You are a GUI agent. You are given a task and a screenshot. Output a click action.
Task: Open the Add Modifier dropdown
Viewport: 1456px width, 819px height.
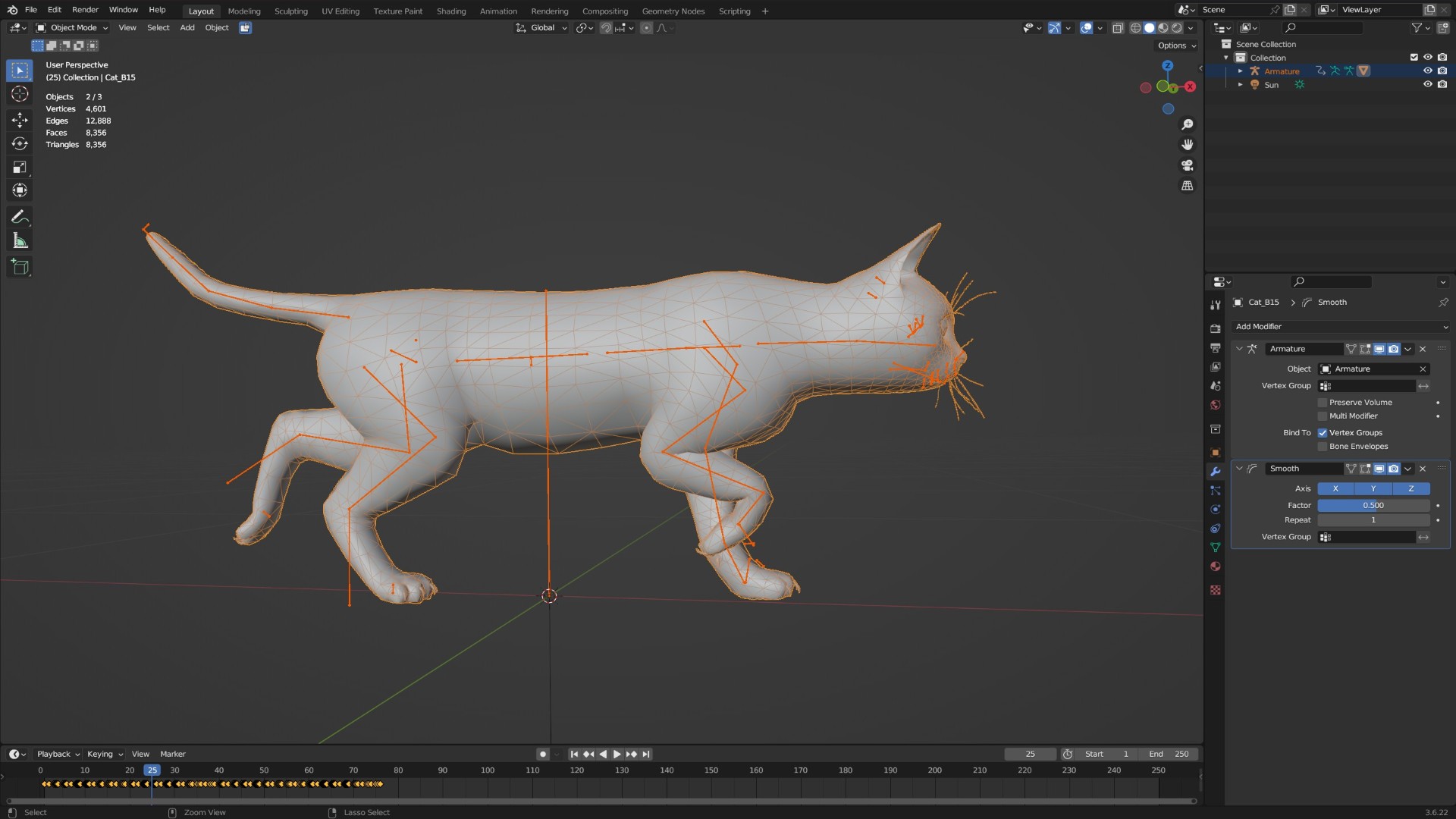[x=1341, y=327]
